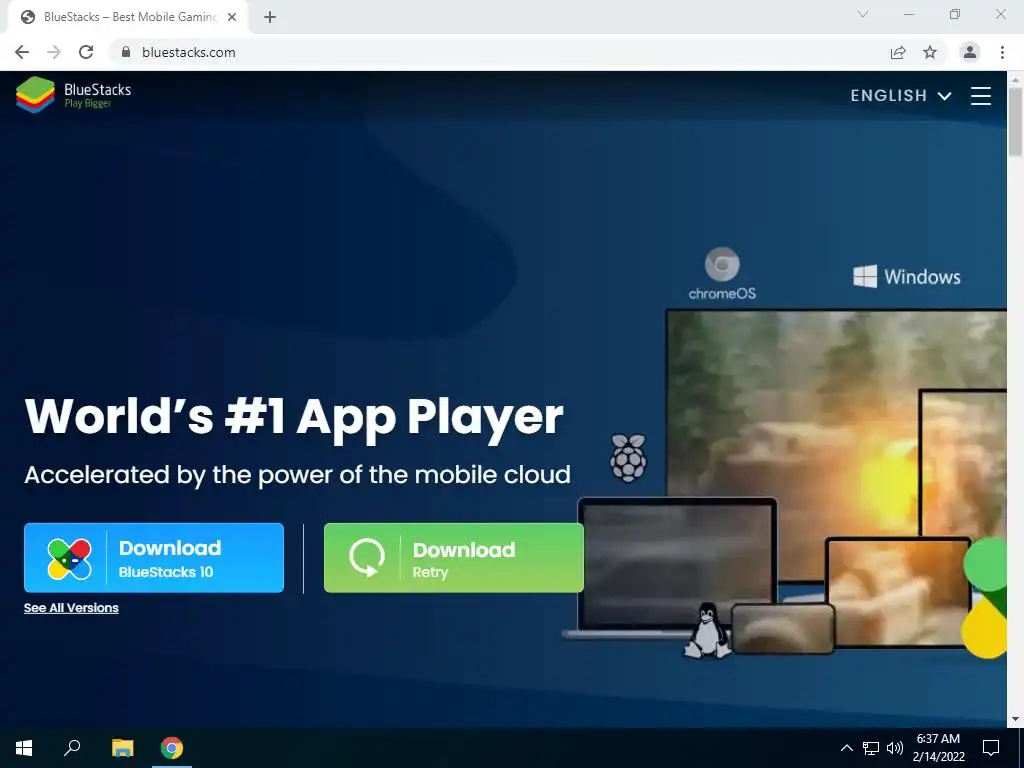Click the retry arrow icon on the green button

(x=366, y=557)
